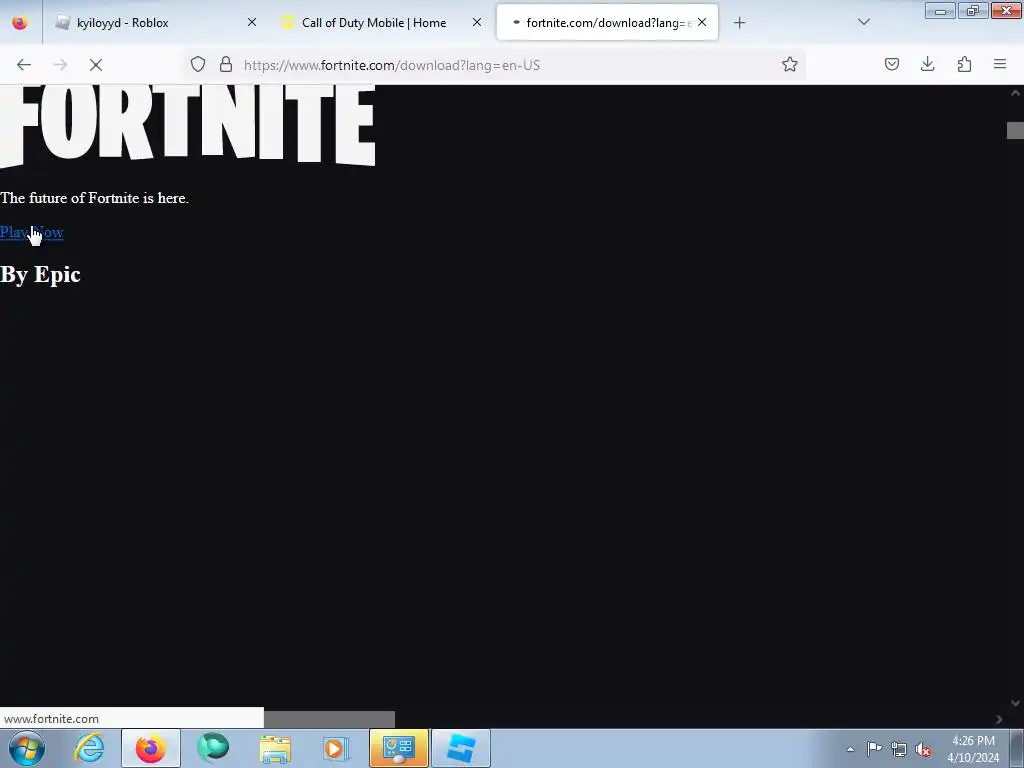The image size is (1024, 768).
Task: Open the Control Panel taskbar item
Action: pyautogui.click(x=398, y=748)
